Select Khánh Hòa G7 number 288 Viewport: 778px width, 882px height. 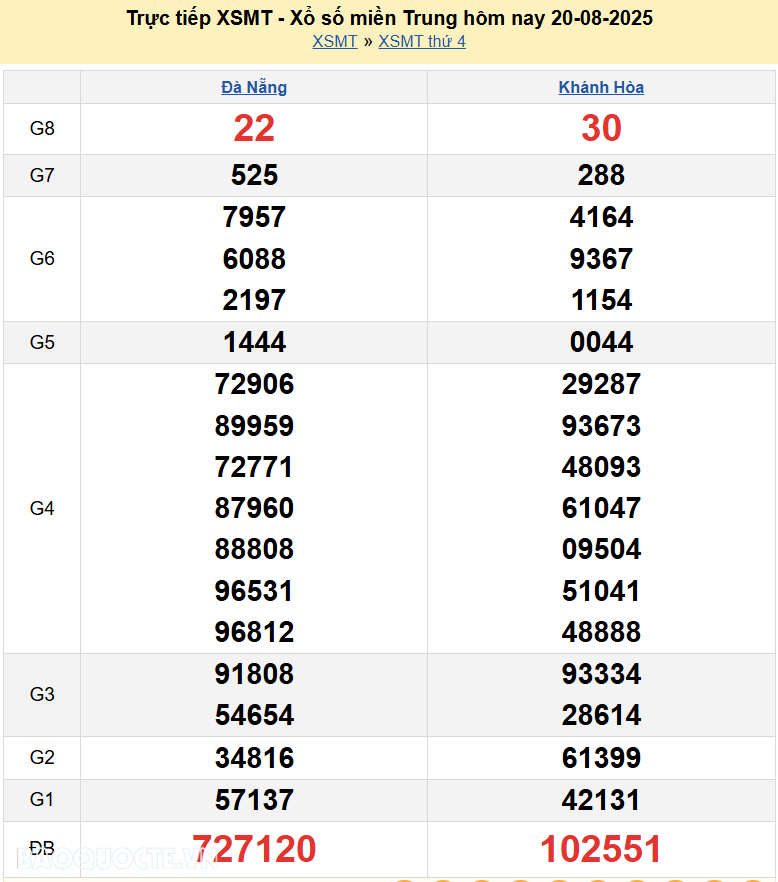click(601, 175)
